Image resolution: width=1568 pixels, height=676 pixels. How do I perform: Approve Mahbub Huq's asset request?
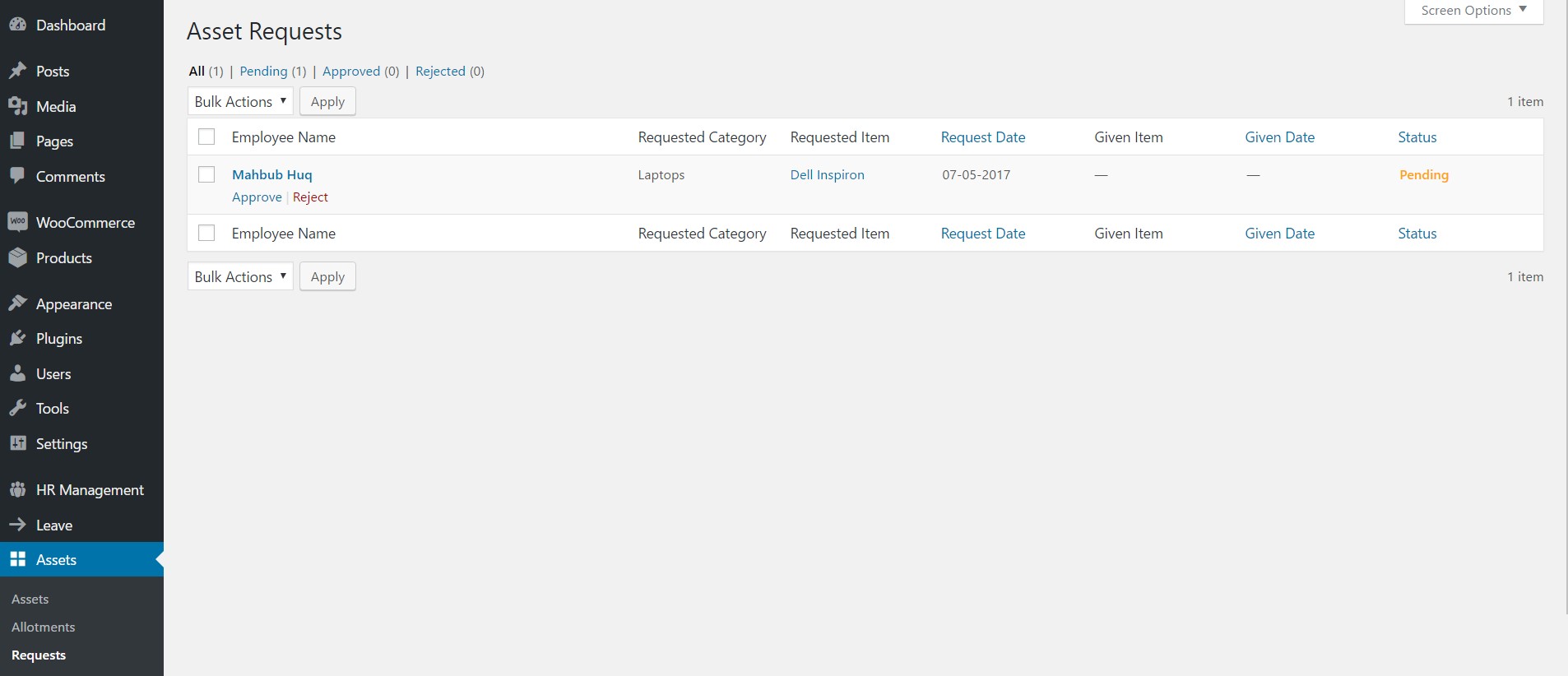coord(257,197)
